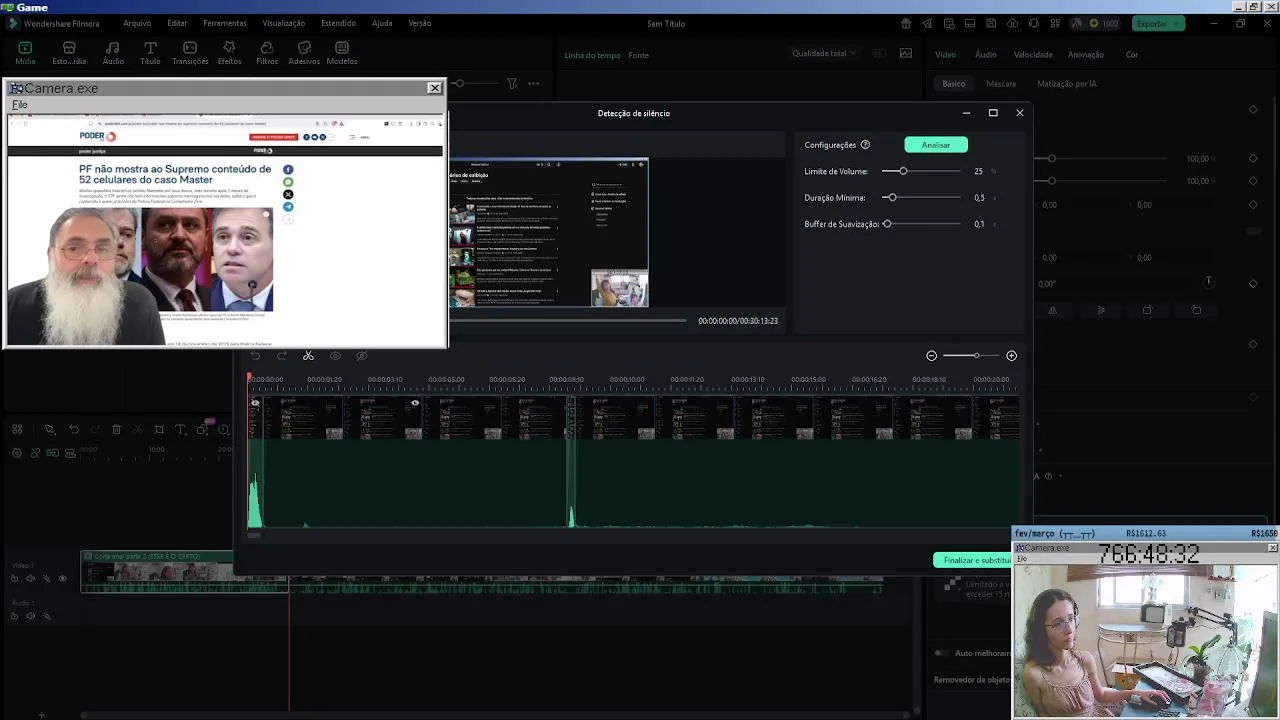The height and width of the screenshot is (720, 1280).
Task: Open the Arquivo menu
Action: (137, 23)
